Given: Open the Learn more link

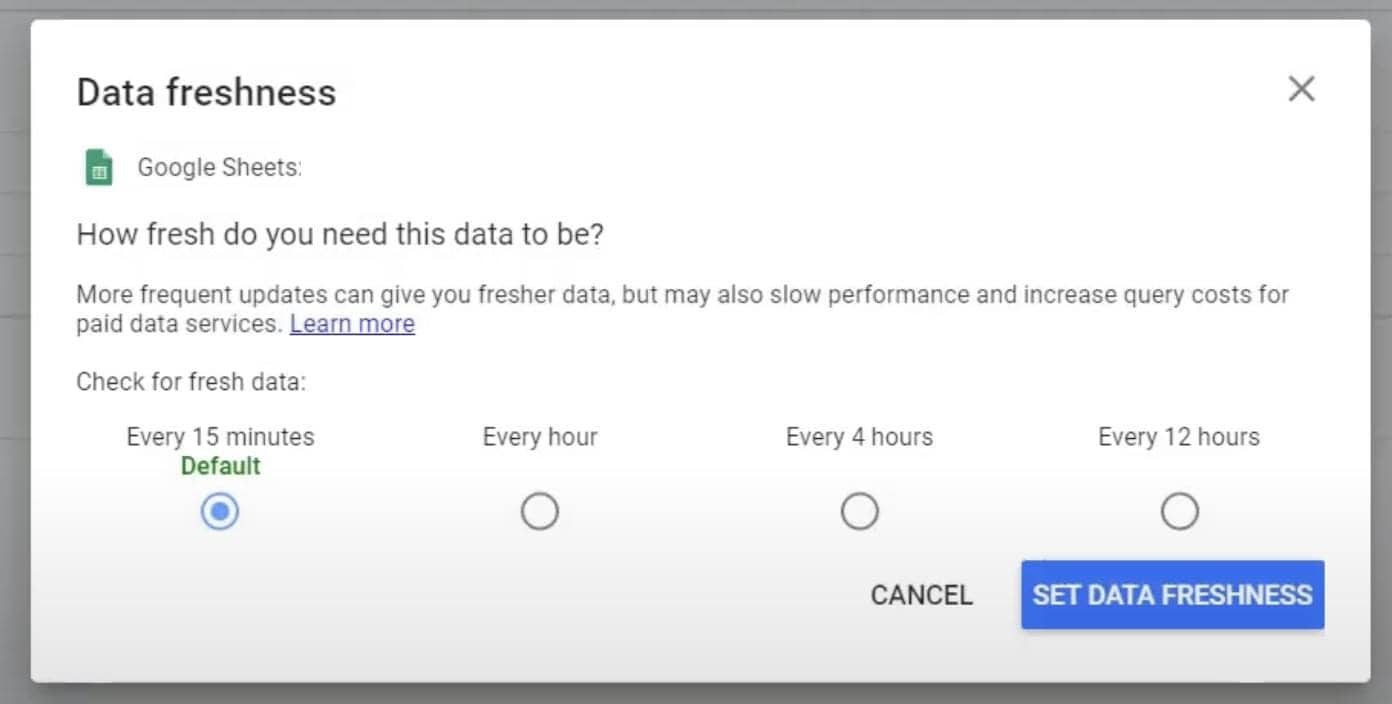Looking at the screenshot, I should pyautogui.click(x=352, y=323).
